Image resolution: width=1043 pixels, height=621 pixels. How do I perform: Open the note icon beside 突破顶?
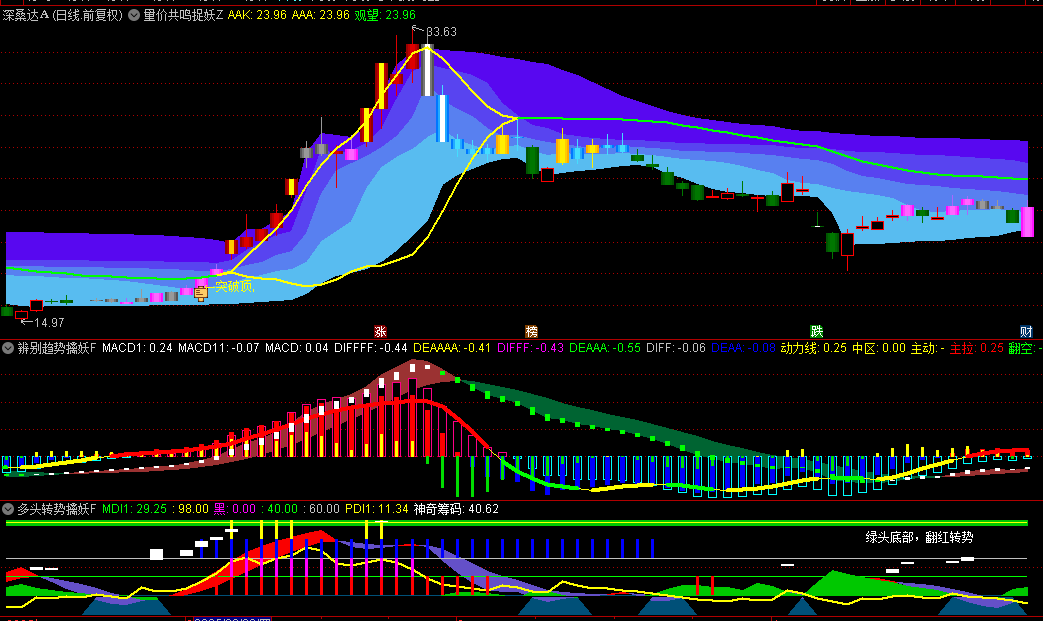[x=201, y=293]
